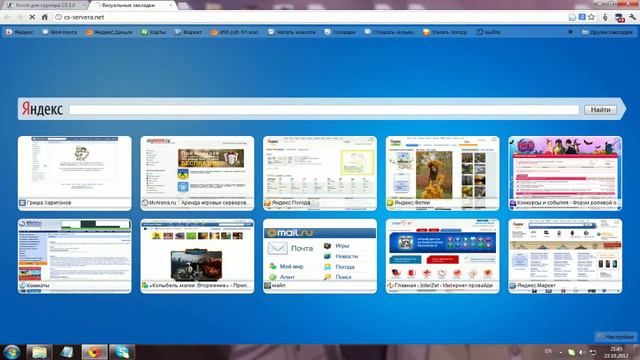Click the page icon left of translate icon
Viewport: 640px width, 360px height.
point(572,17)
